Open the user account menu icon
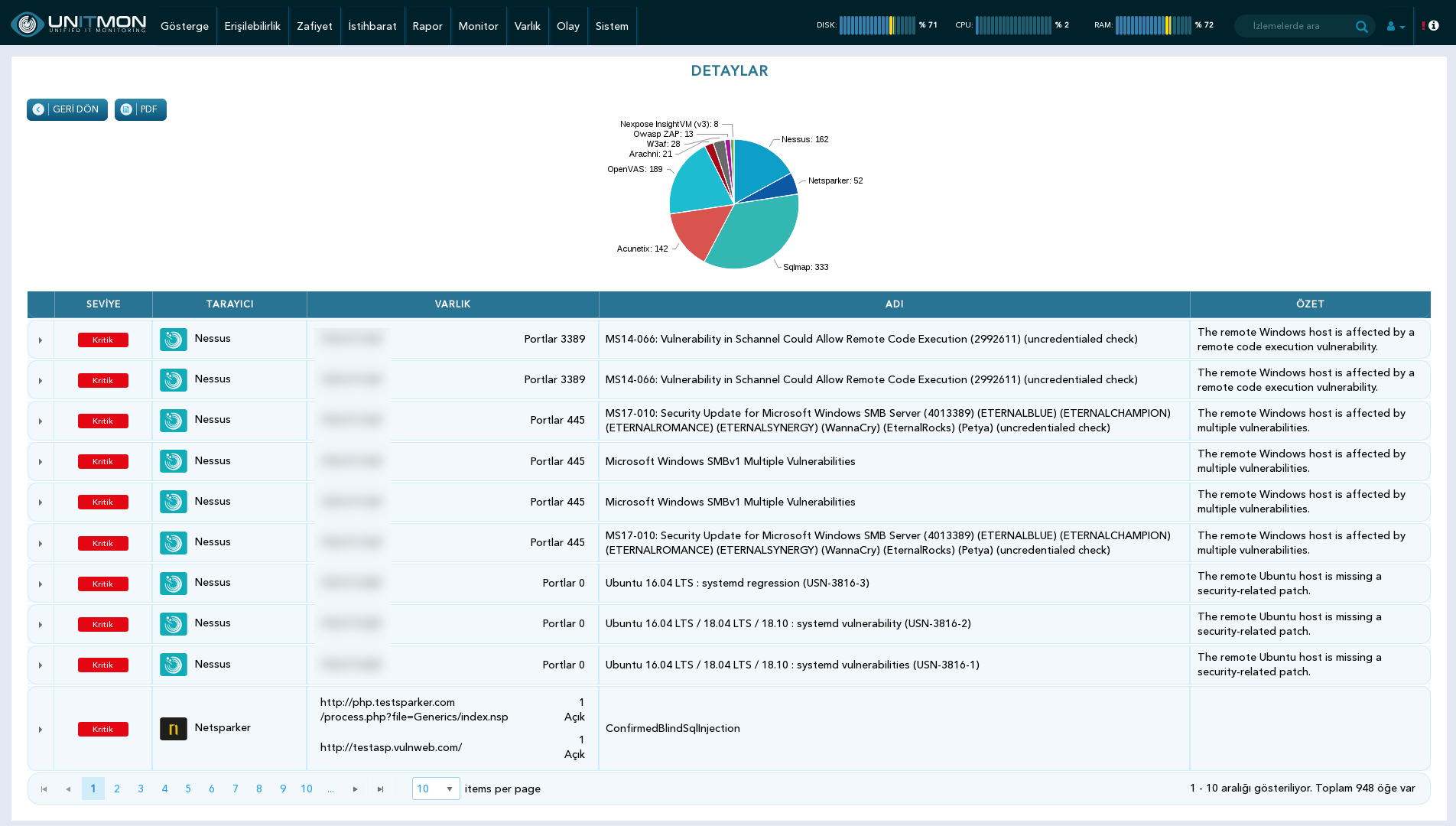1456x826 pixels. (x=1395, y=26)
